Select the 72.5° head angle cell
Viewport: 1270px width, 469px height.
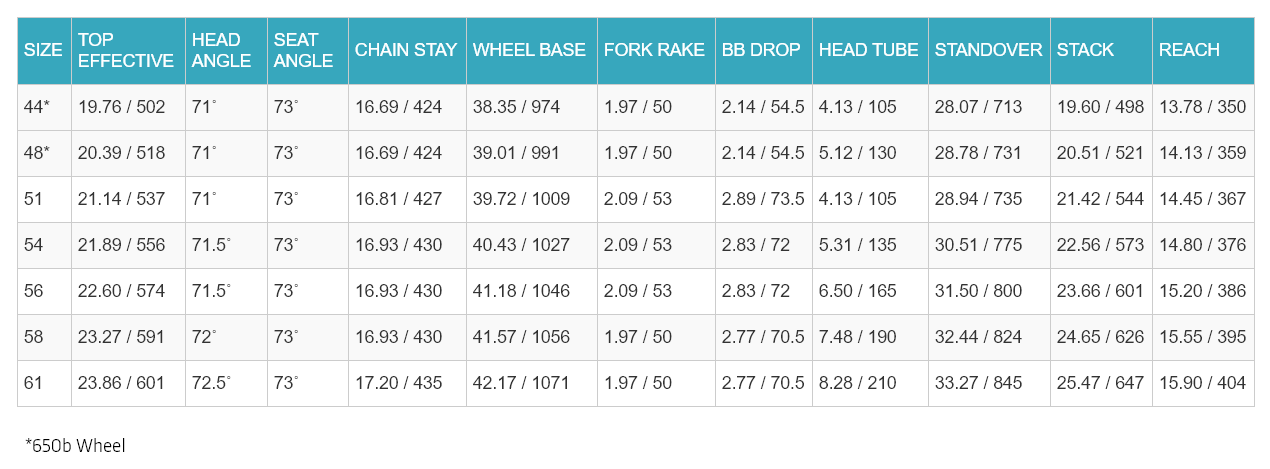point(211,383)
